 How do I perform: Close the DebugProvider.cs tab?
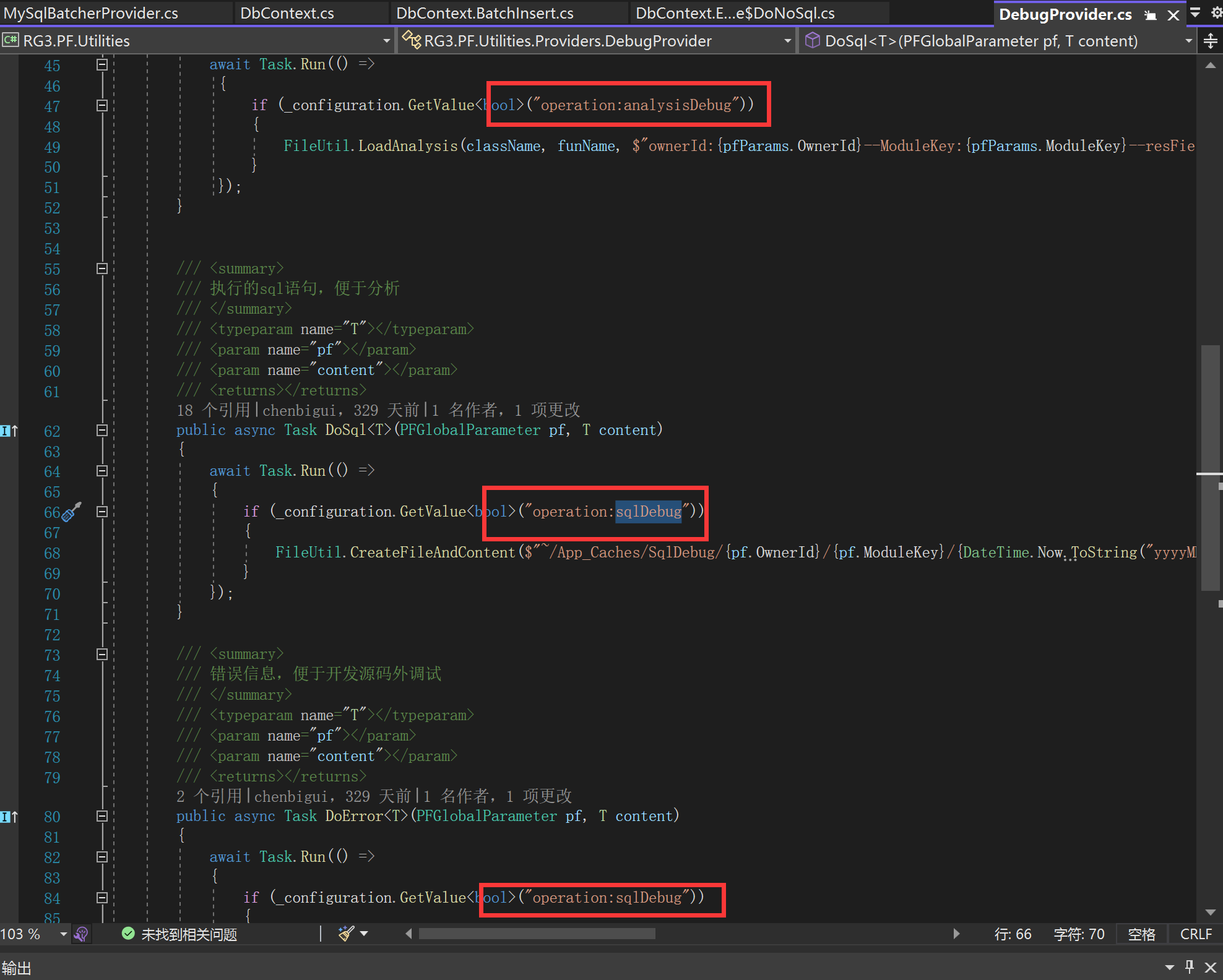pos(1173,15)
